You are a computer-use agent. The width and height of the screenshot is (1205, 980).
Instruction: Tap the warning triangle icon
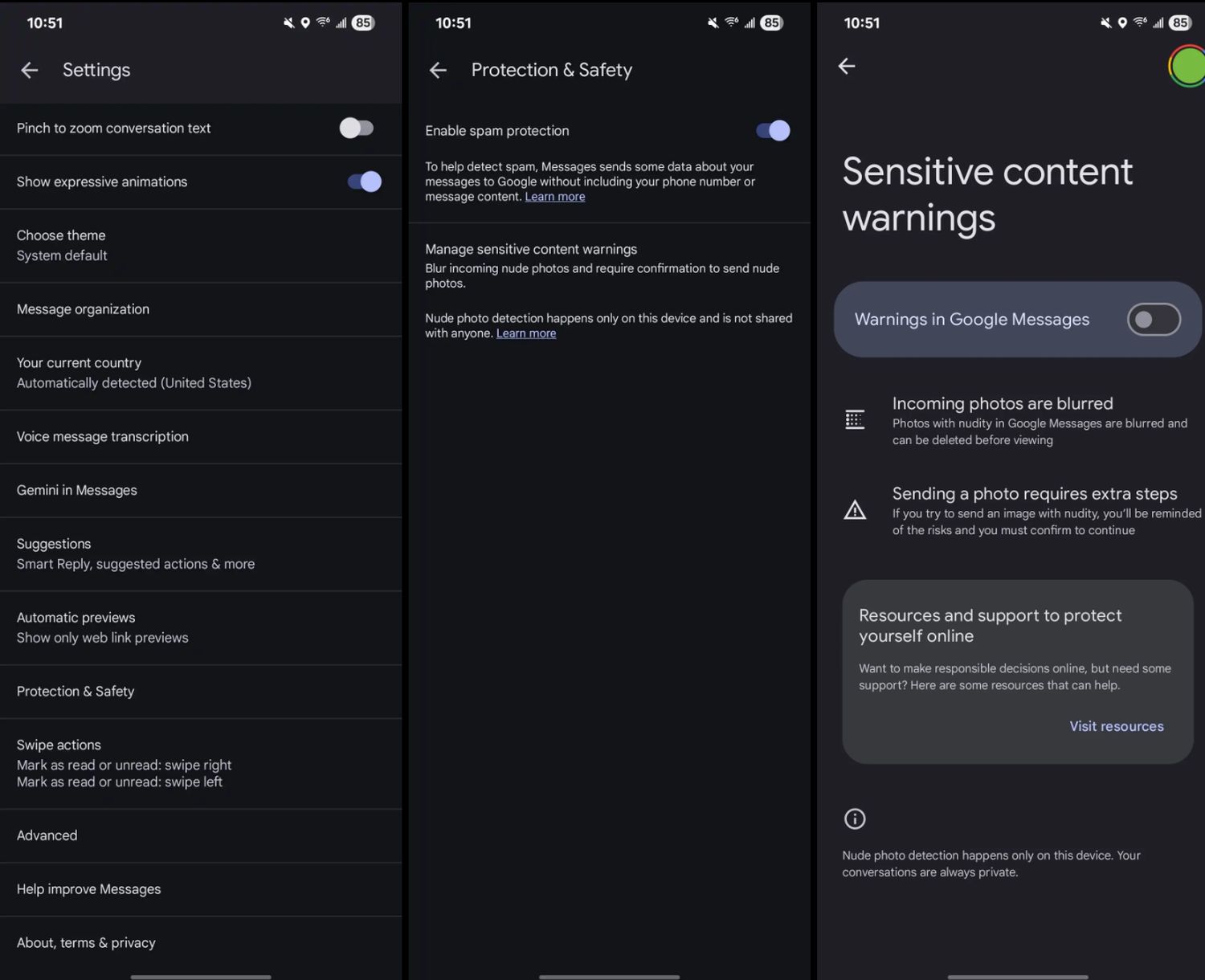pyautogui.click(x=855, y=510)
